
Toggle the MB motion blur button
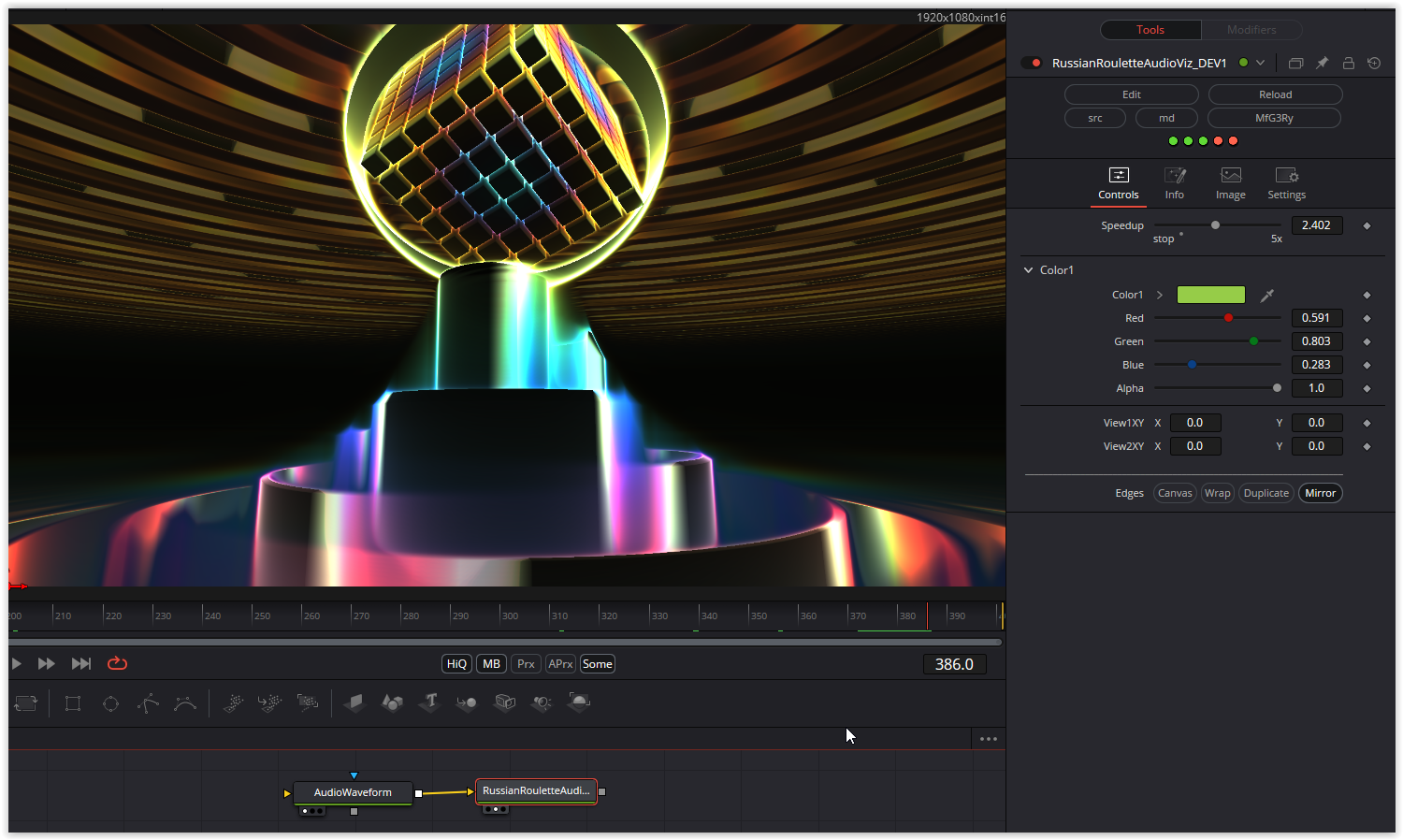491,664
